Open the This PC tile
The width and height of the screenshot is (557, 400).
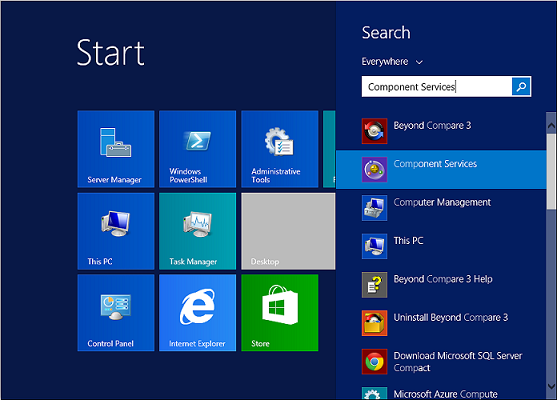coord(116,231)
